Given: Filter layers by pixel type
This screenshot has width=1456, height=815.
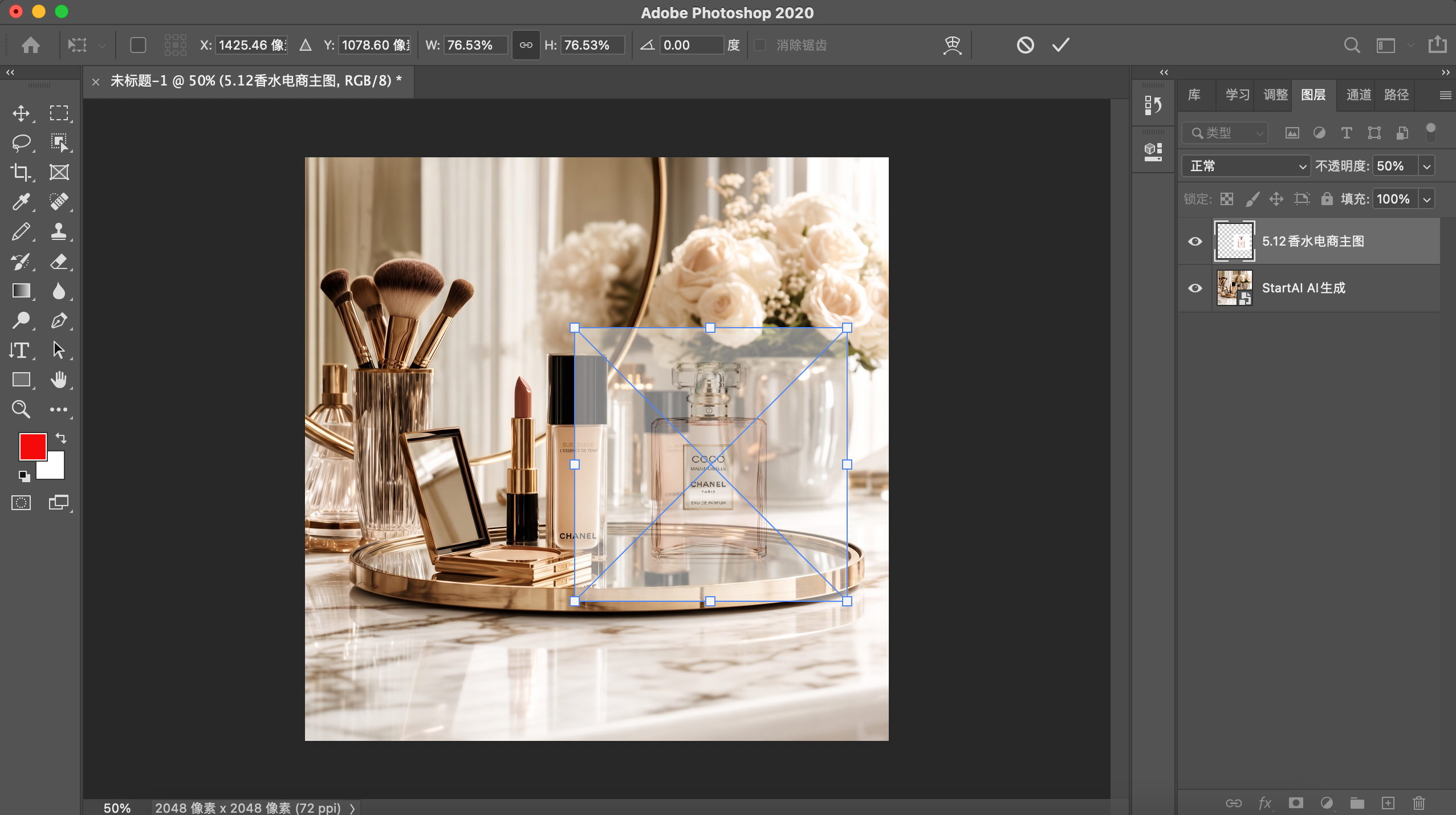Looking at the screenshot, I should 1292,133.
